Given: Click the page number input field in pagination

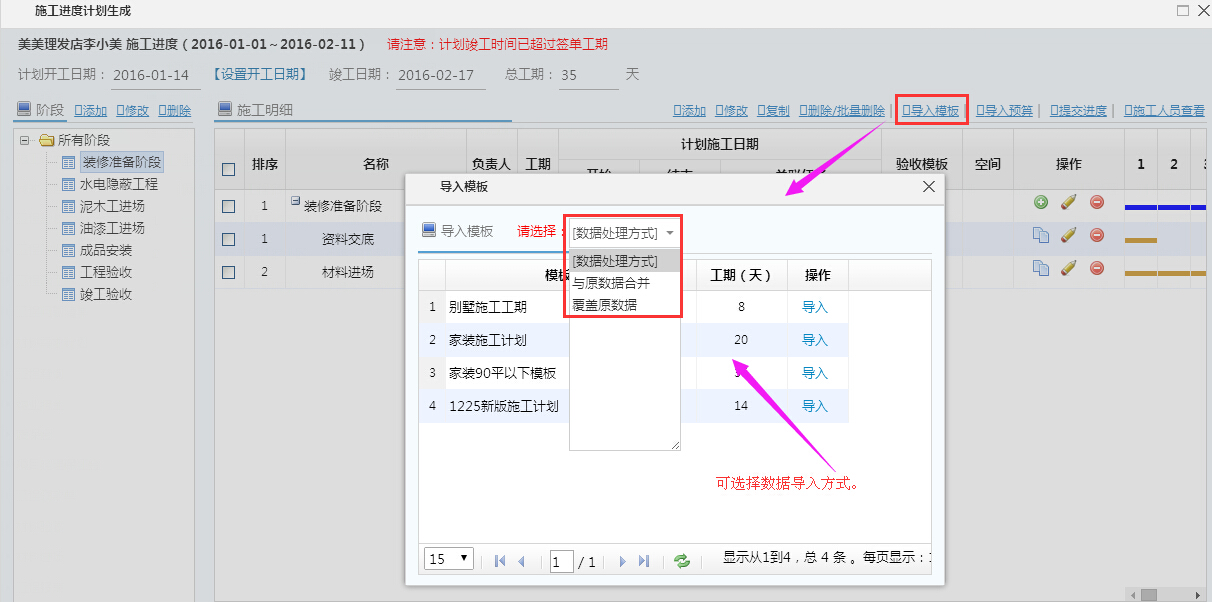Looking at the screenshot, I should tap(561, 561).
